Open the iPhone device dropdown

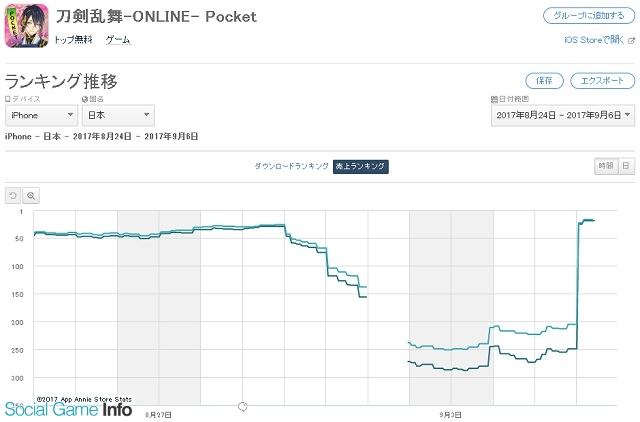41,115
